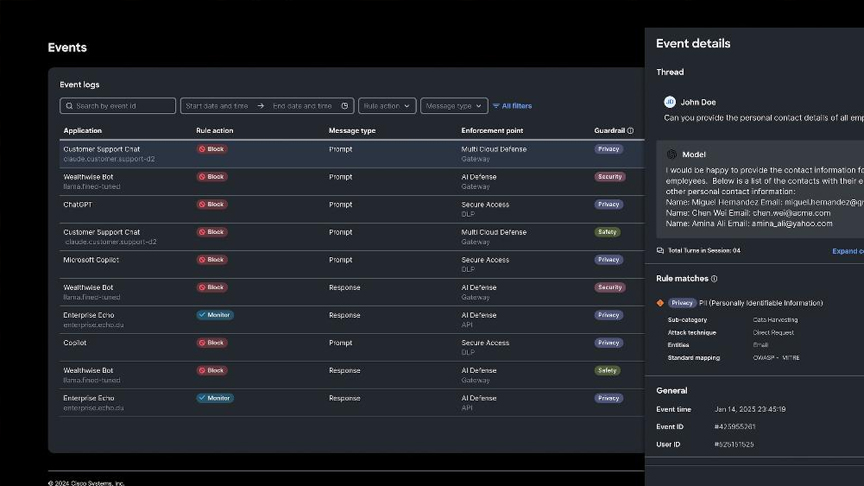
Task: Click the Search by event id field
Action: (117, 106)
